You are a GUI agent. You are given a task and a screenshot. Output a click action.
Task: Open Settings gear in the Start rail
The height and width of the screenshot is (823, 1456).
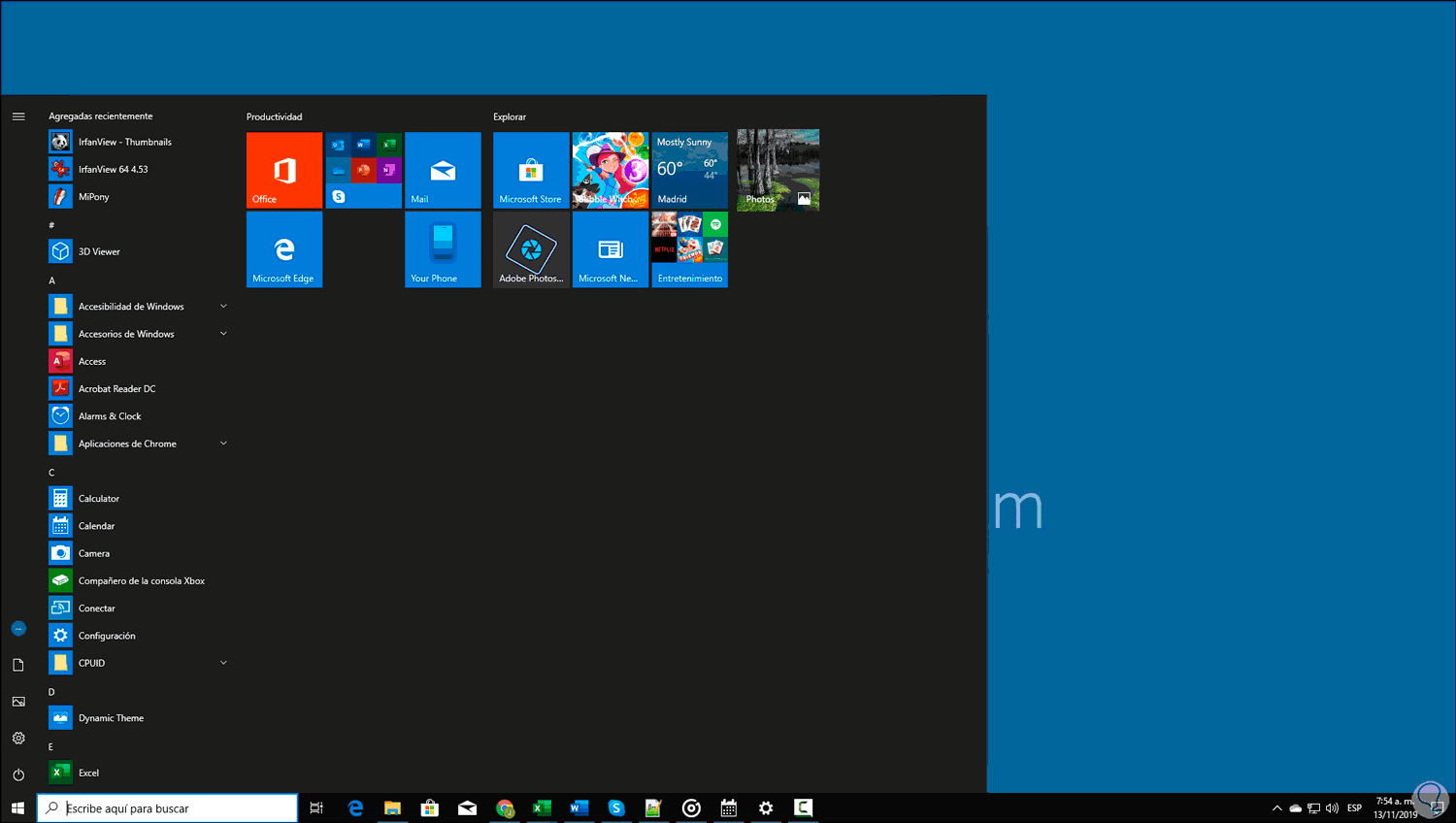pyautogui.click(x=18, y=739)
